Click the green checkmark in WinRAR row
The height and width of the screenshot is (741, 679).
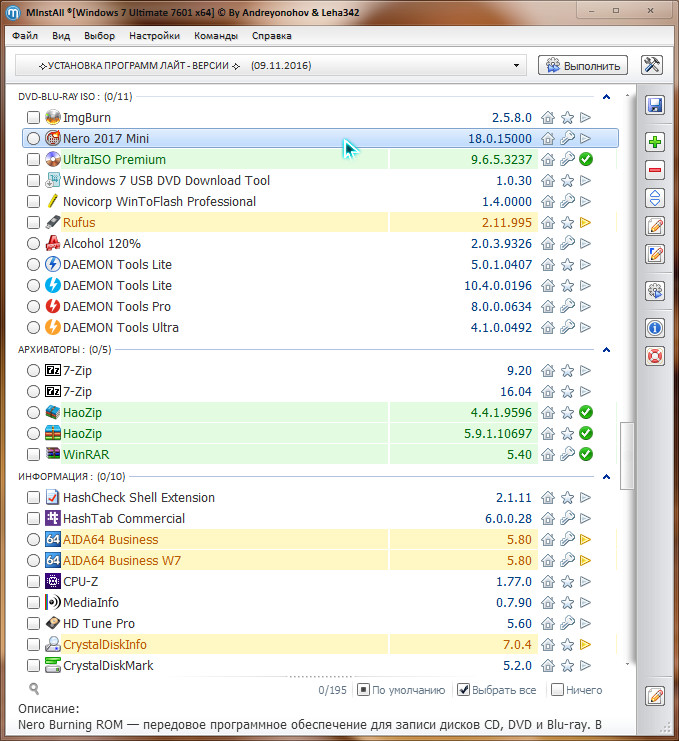586,454
